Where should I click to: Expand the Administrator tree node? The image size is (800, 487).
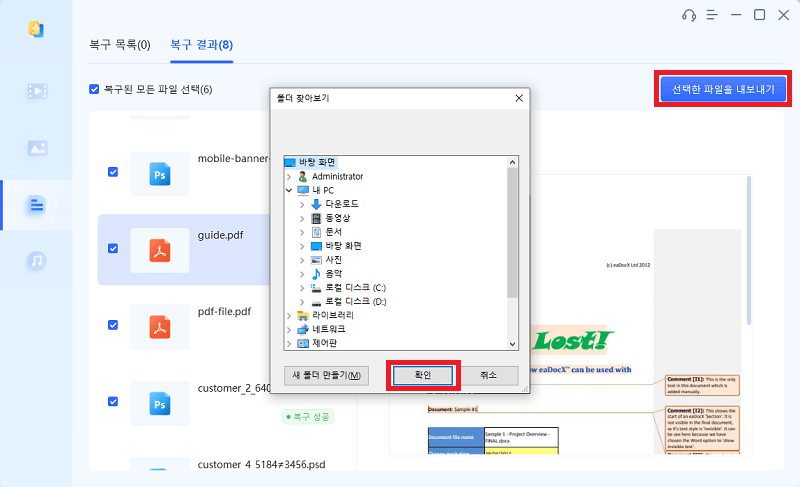pyautogui.click(x=289, y=176)
